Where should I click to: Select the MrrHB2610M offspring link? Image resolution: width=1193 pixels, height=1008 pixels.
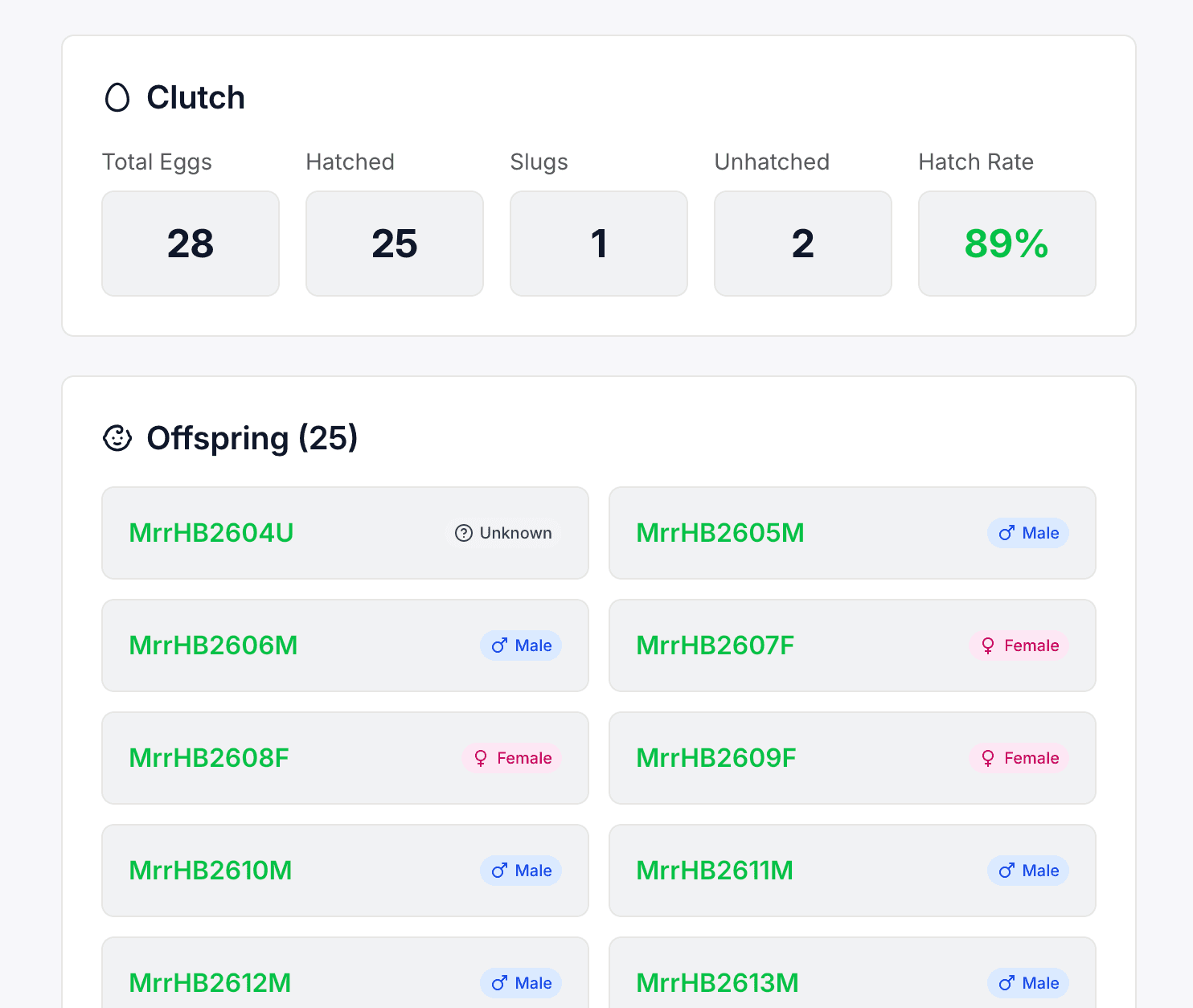click(211, 871)
